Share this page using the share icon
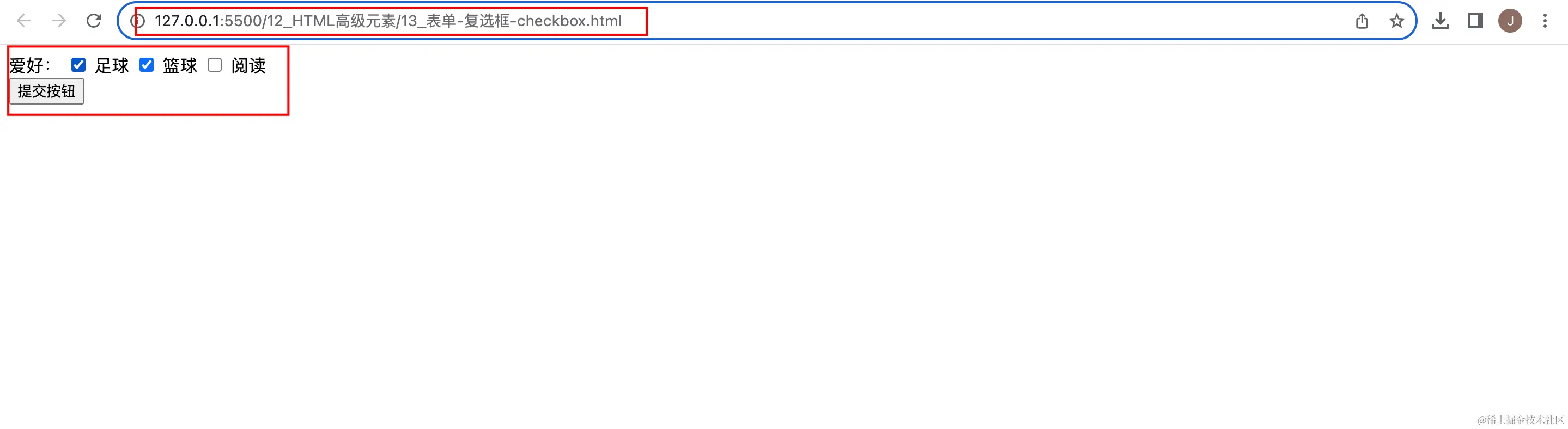Viewport: 1568px width, 429px height. click(x=1362, y=21)
